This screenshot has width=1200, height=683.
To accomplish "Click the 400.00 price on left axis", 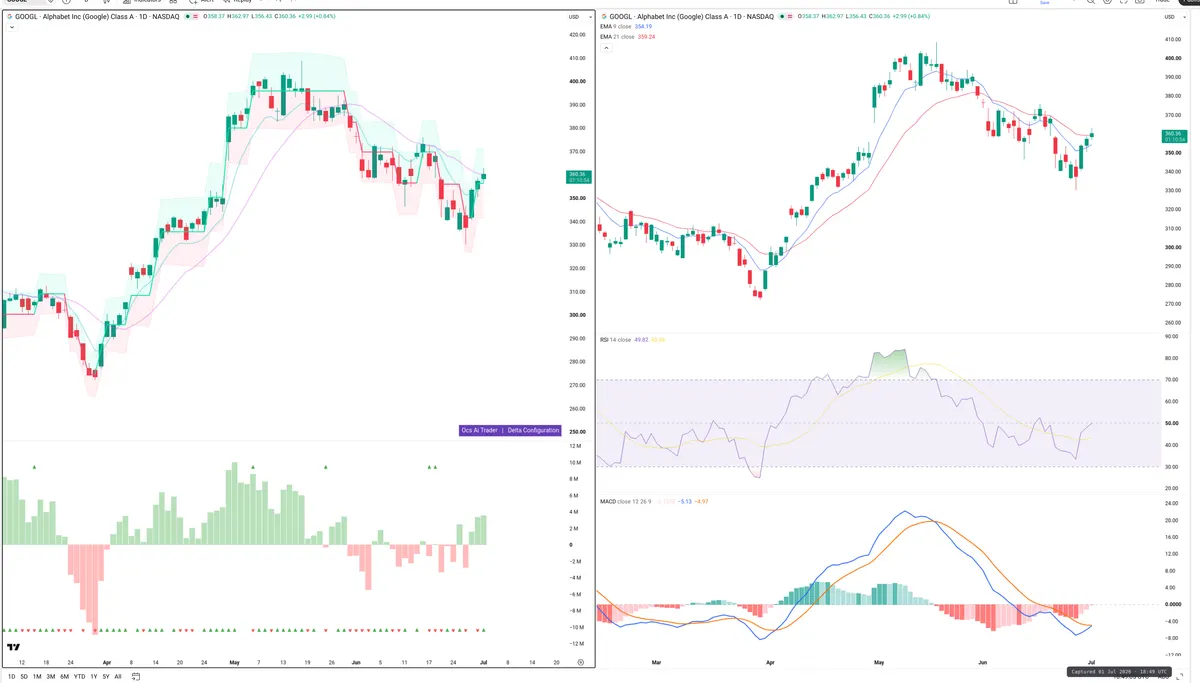I will 577,82.
